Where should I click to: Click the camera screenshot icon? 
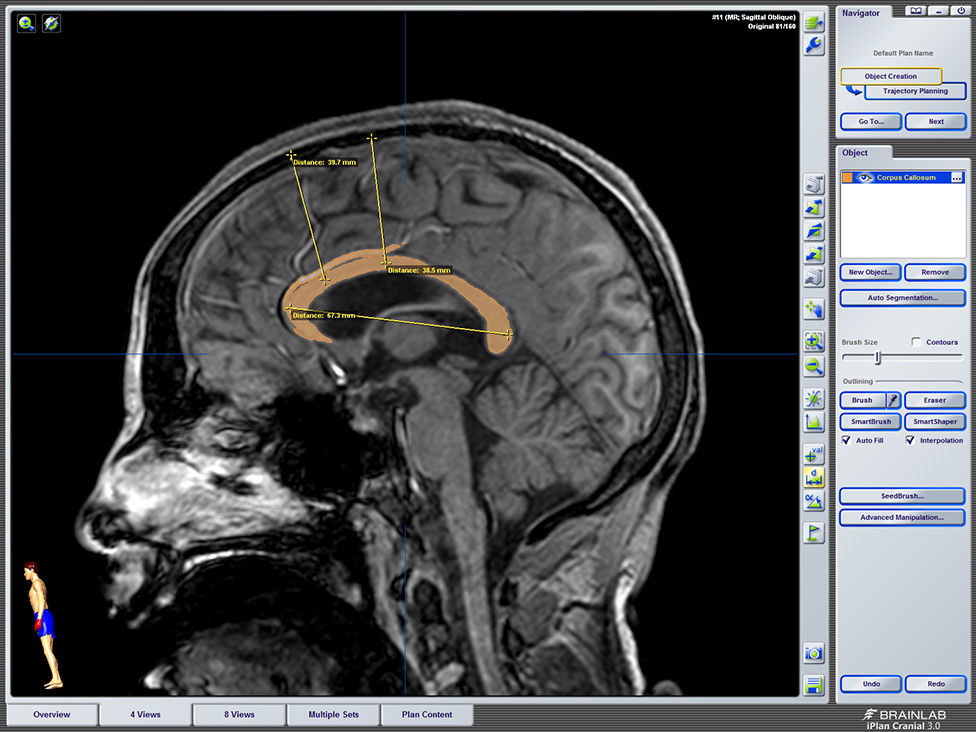[814, 653]
